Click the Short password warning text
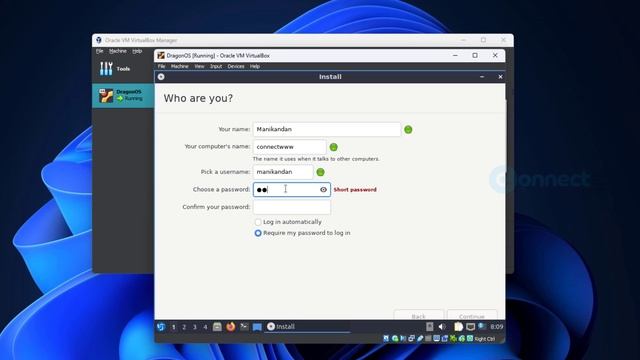The height and width of the screenshot is (360, 640). pyautogui.click(x=355, y=189)
